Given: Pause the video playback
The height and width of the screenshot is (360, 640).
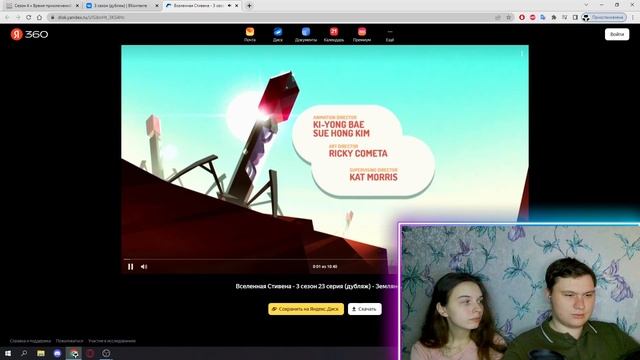Looking at the screenshot, I should [x=131, y=267].
